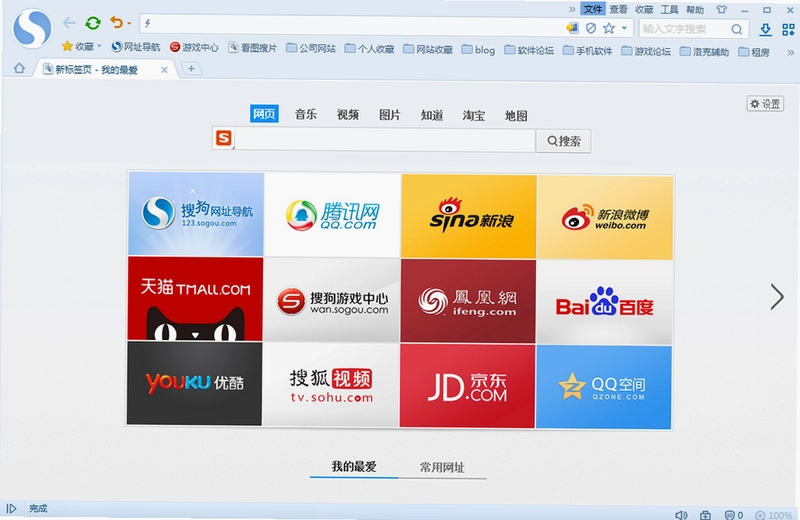Select the 新标签页 - 我的最爱 tab
Screen dimensions: 800x520
pos(105,69)
